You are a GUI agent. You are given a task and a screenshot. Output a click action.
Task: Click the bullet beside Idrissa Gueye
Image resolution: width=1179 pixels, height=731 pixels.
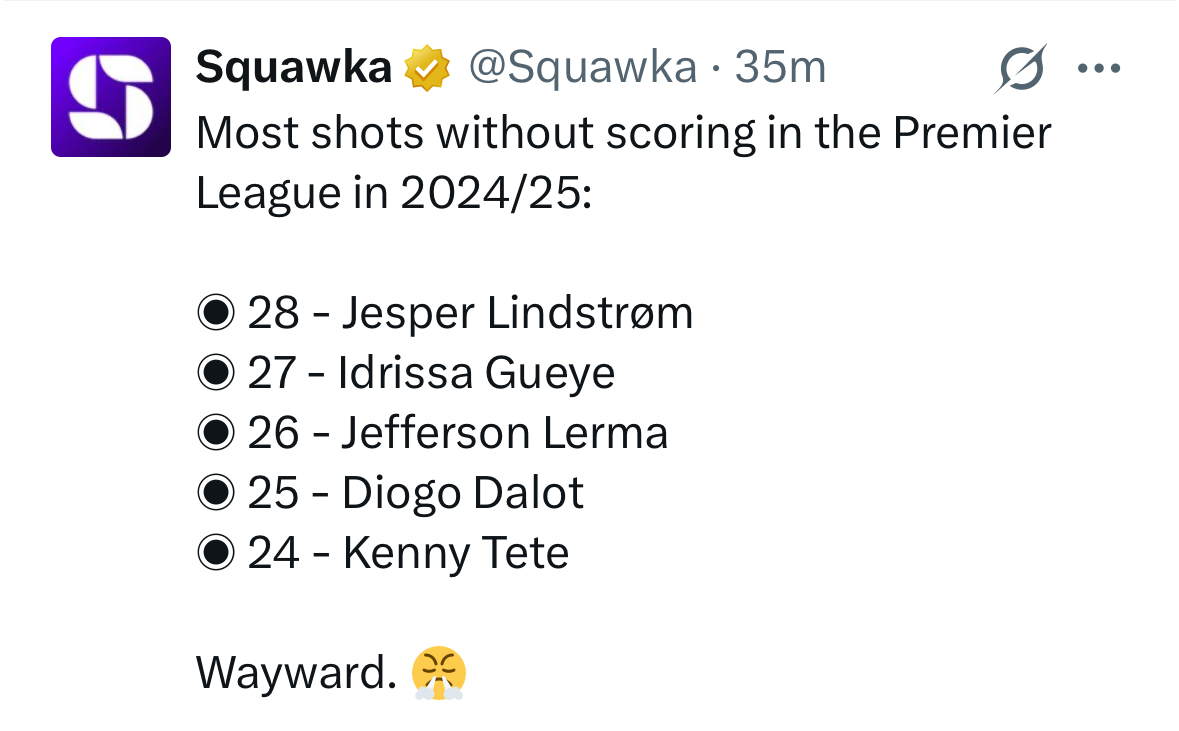[x=216, y=374]
